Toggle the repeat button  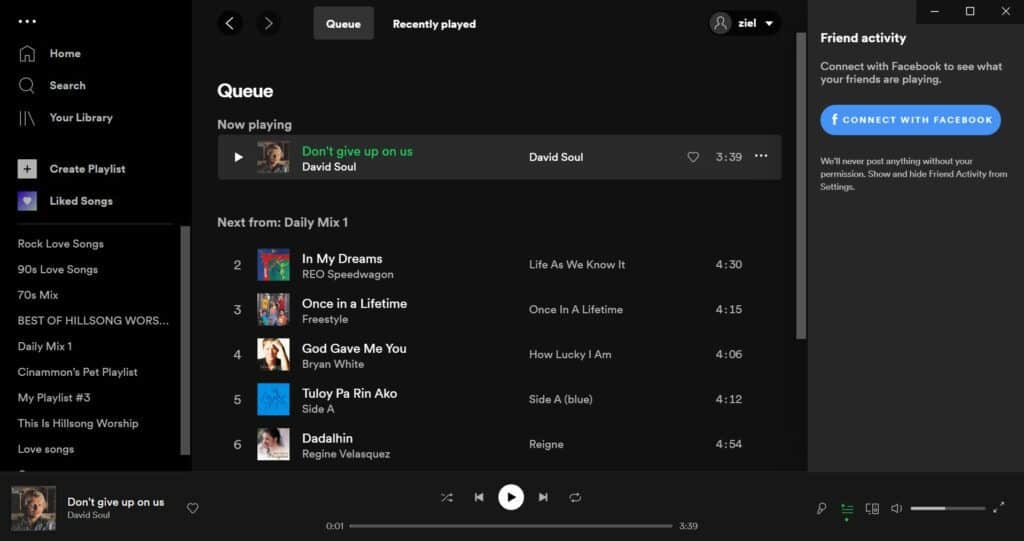pyautogui.click(x=575, y=497)
